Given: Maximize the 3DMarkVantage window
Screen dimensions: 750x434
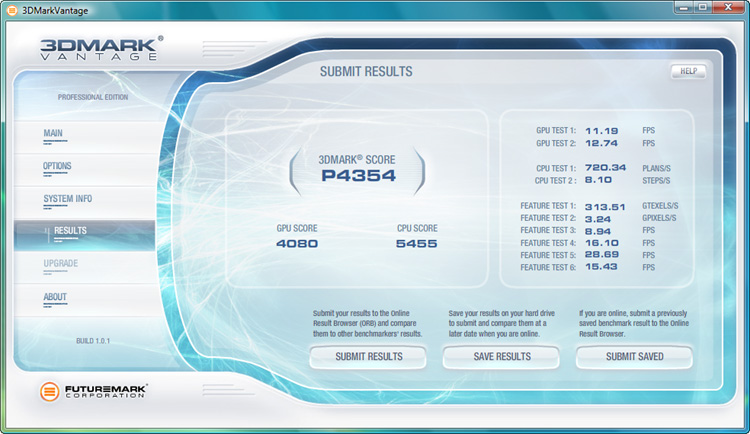Looking at the screenshot, I should coord(703,8).
